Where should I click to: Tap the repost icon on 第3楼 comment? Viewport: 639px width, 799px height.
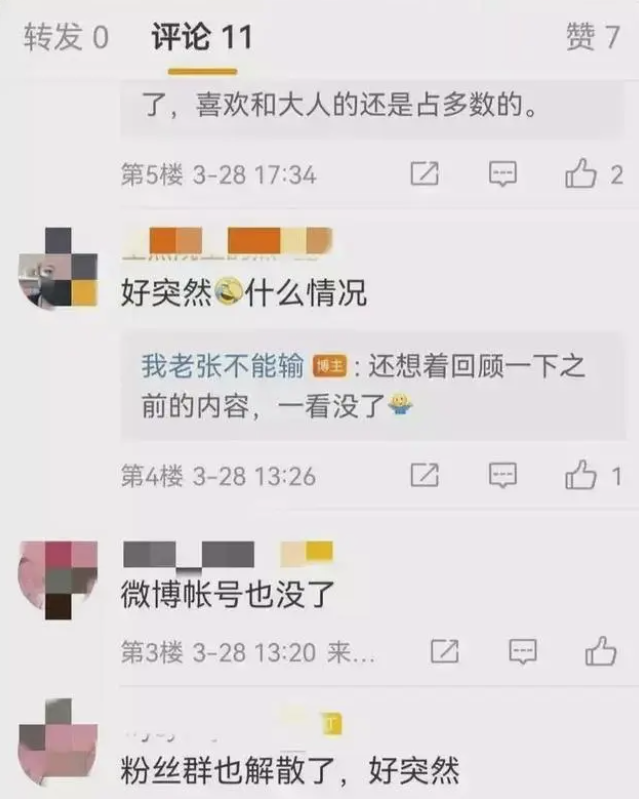[x=445, y=651]
